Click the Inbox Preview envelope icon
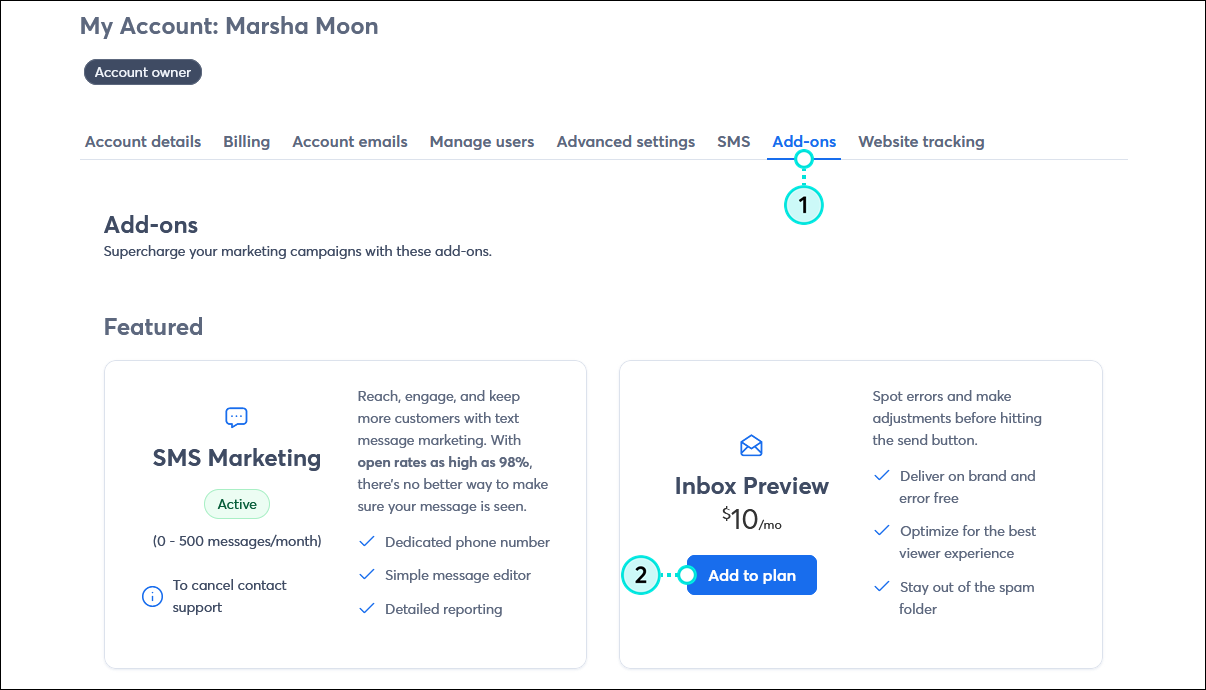The width and height of the screenshot is (1206, 690). [x=751, y=445]
